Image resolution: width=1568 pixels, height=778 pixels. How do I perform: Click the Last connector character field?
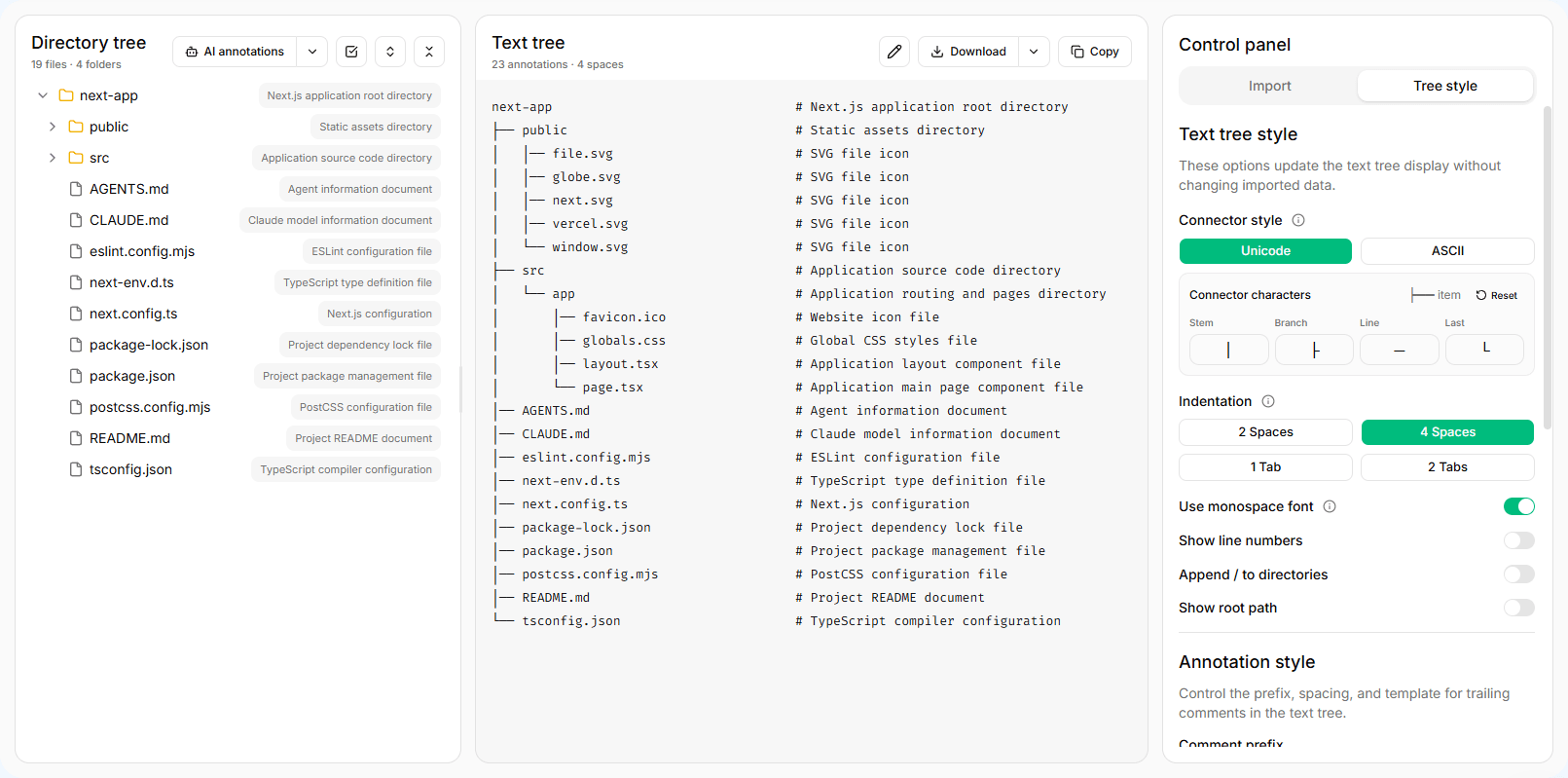click(1484, 350)
